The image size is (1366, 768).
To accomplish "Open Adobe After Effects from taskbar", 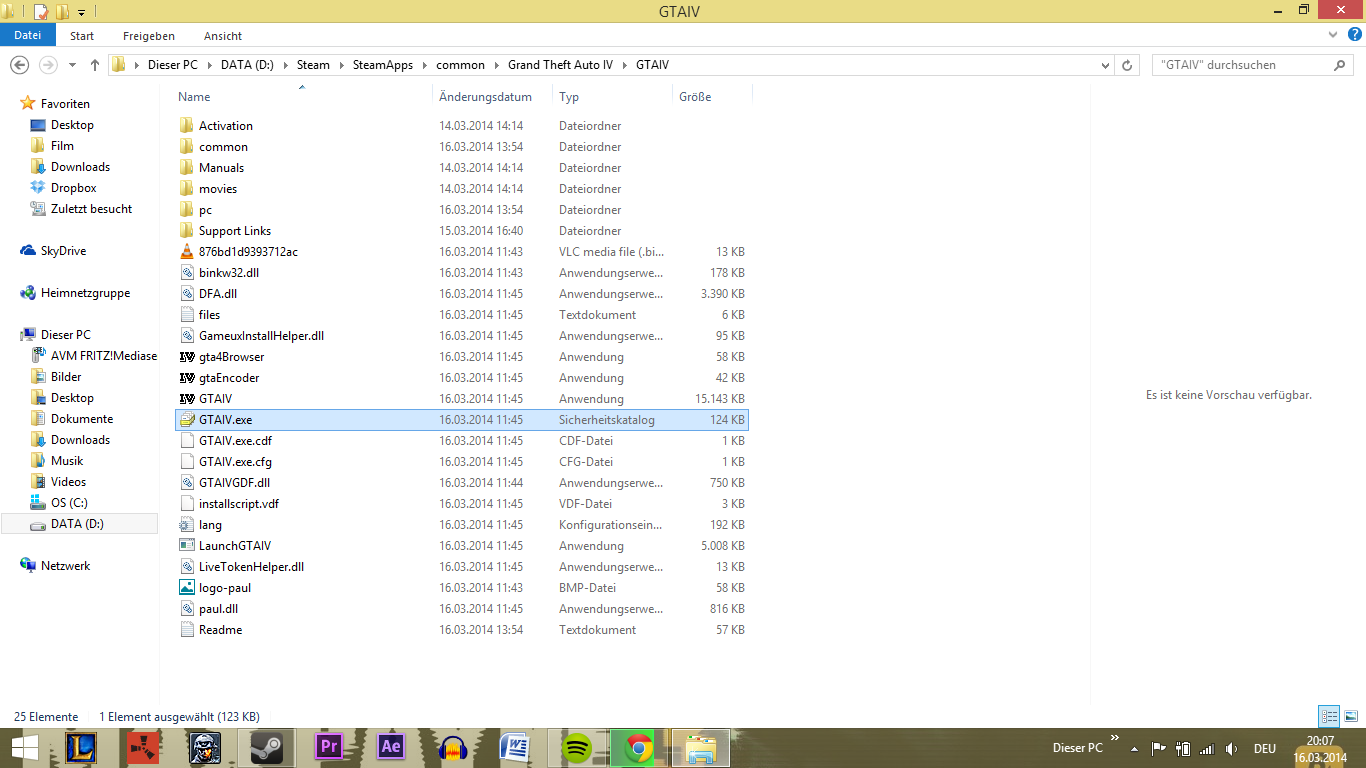I will pos(391,748).
